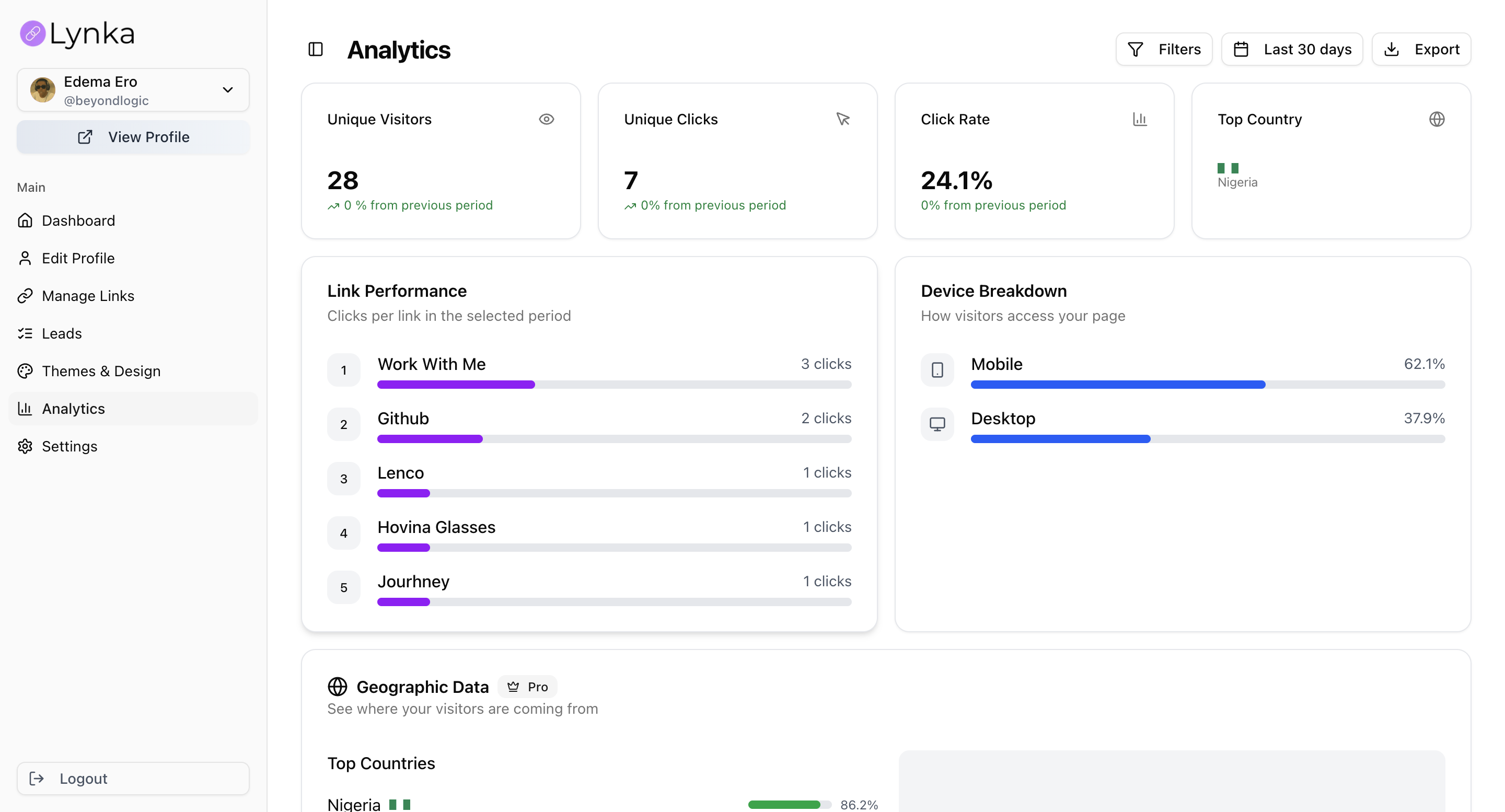Click the Mobile device icon
The height and width of the screenshot is (812, 1505).
(x=937, y=370)
